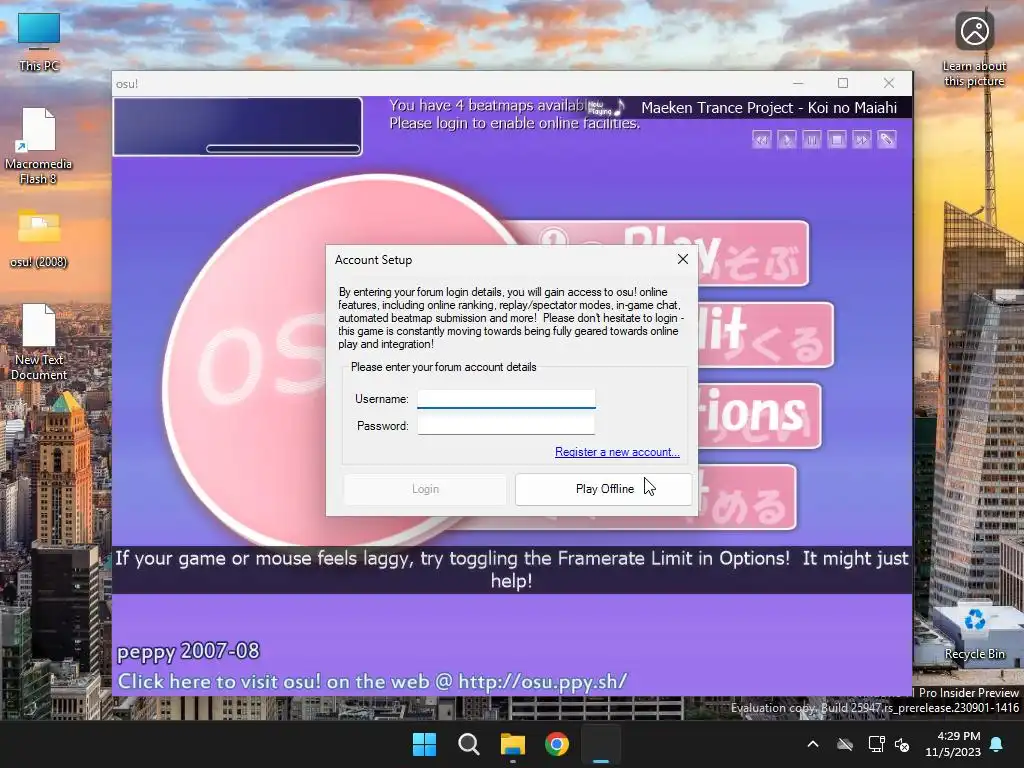Open the clock showing 4:29 PM
The width and height of the screenshot is (1024, 768).
(953, 744)
